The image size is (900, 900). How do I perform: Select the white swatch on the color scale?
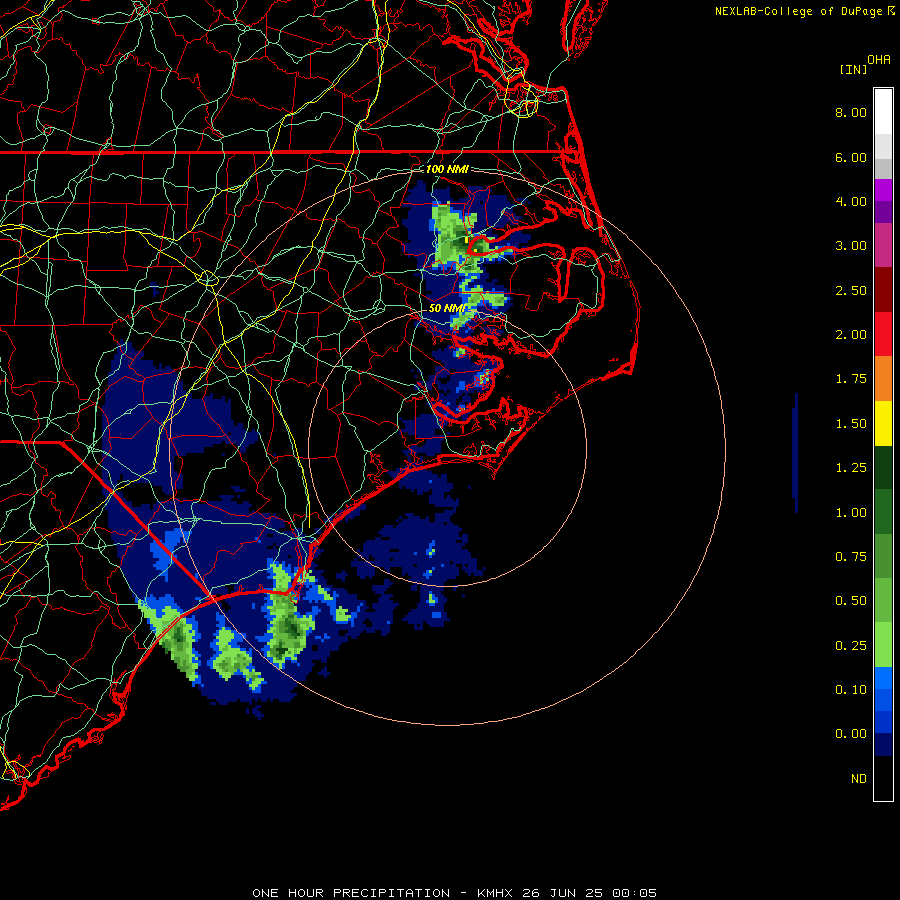(x=883, y=112)
